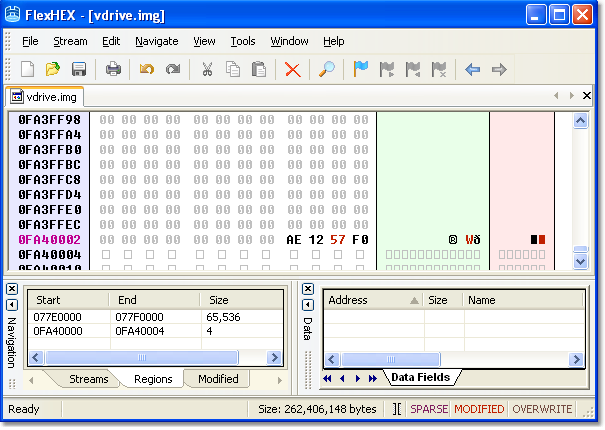Sort data fields by the Address column header
Viewport: 605px width, 430px height.
[x=373, y=300]
